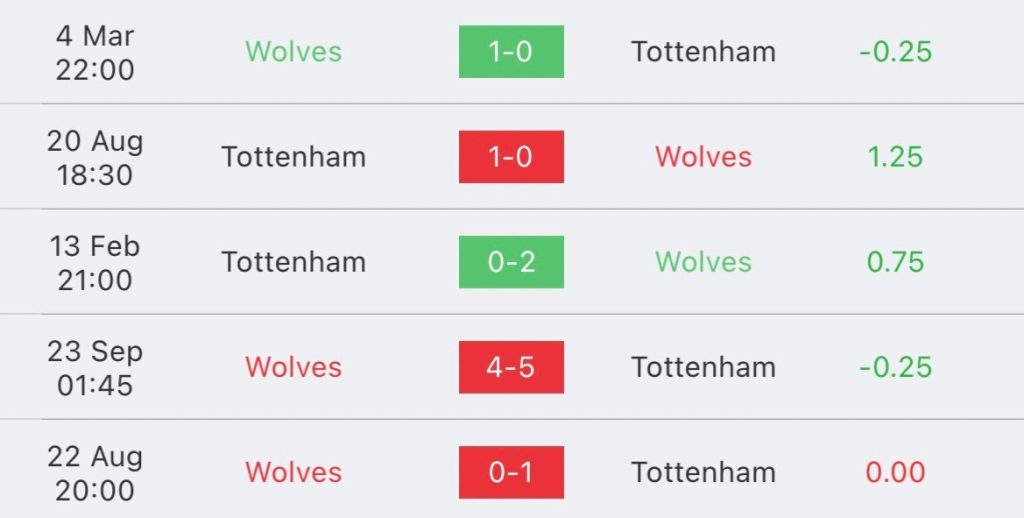The image size is (1024, 518).
Task: Click the 0.75 handicap value
Action: tap(895, 262)
